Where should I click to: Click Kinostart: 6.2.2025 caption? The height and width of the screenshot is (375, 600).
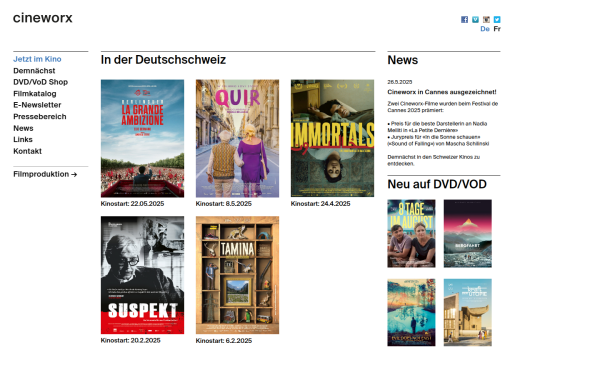tap(224, 341)
